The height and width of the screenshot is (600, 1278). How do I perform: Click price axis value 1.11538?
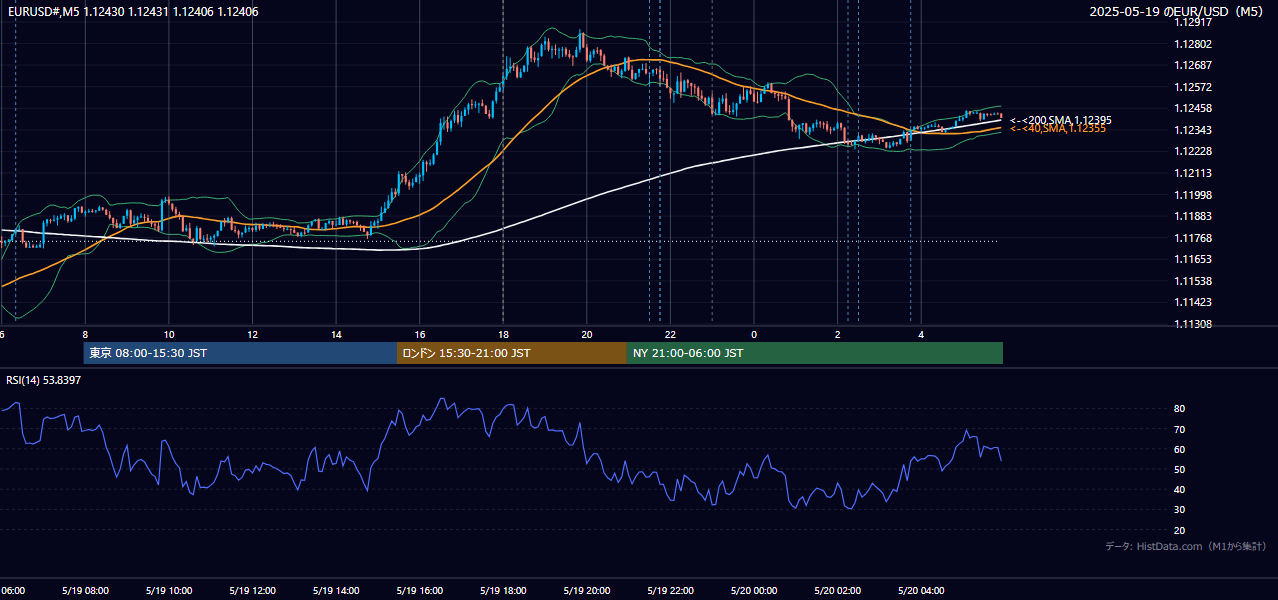click(1193, 281)
